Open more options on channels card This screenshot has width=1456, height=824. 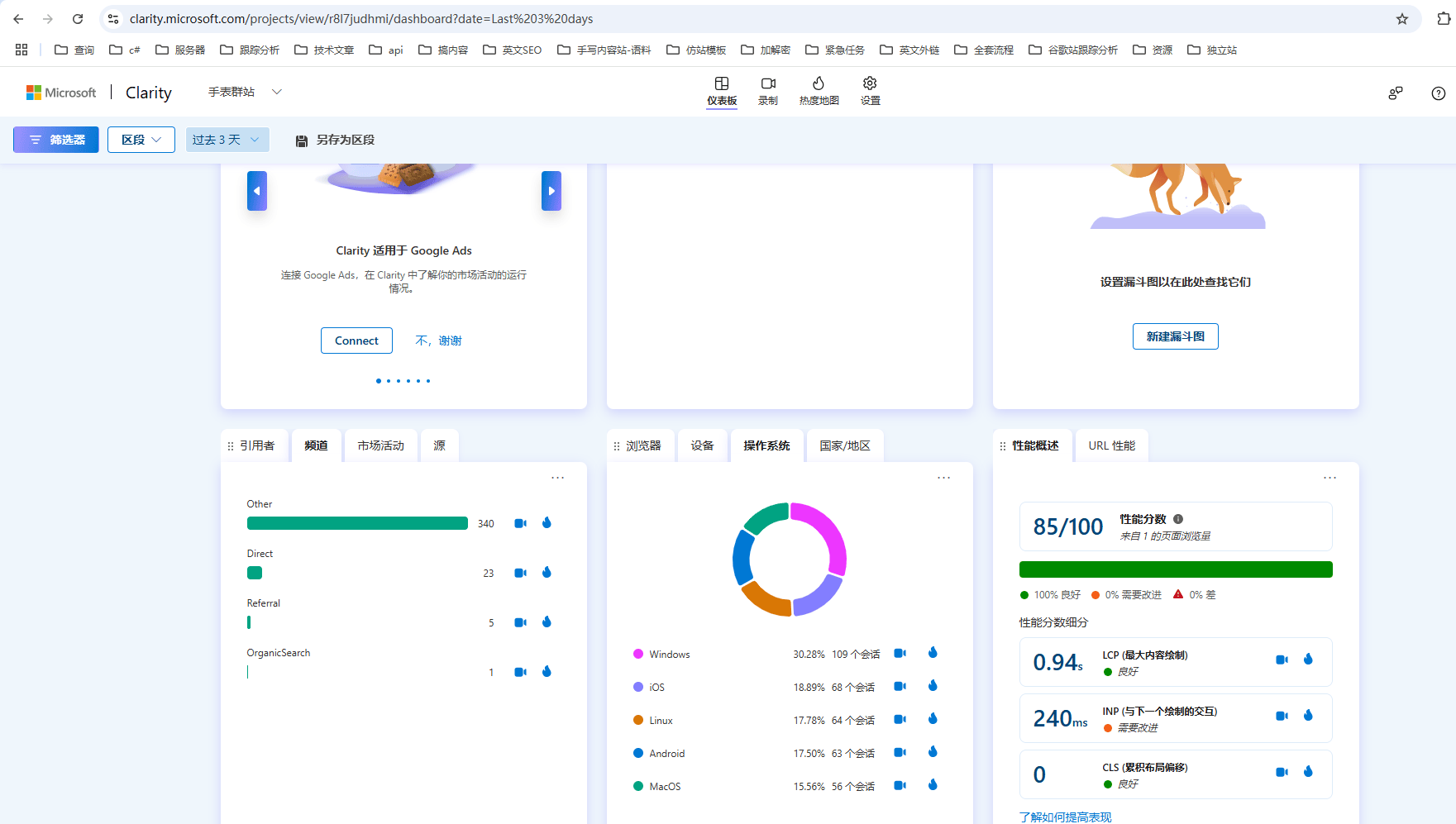[x=558, y=478]
